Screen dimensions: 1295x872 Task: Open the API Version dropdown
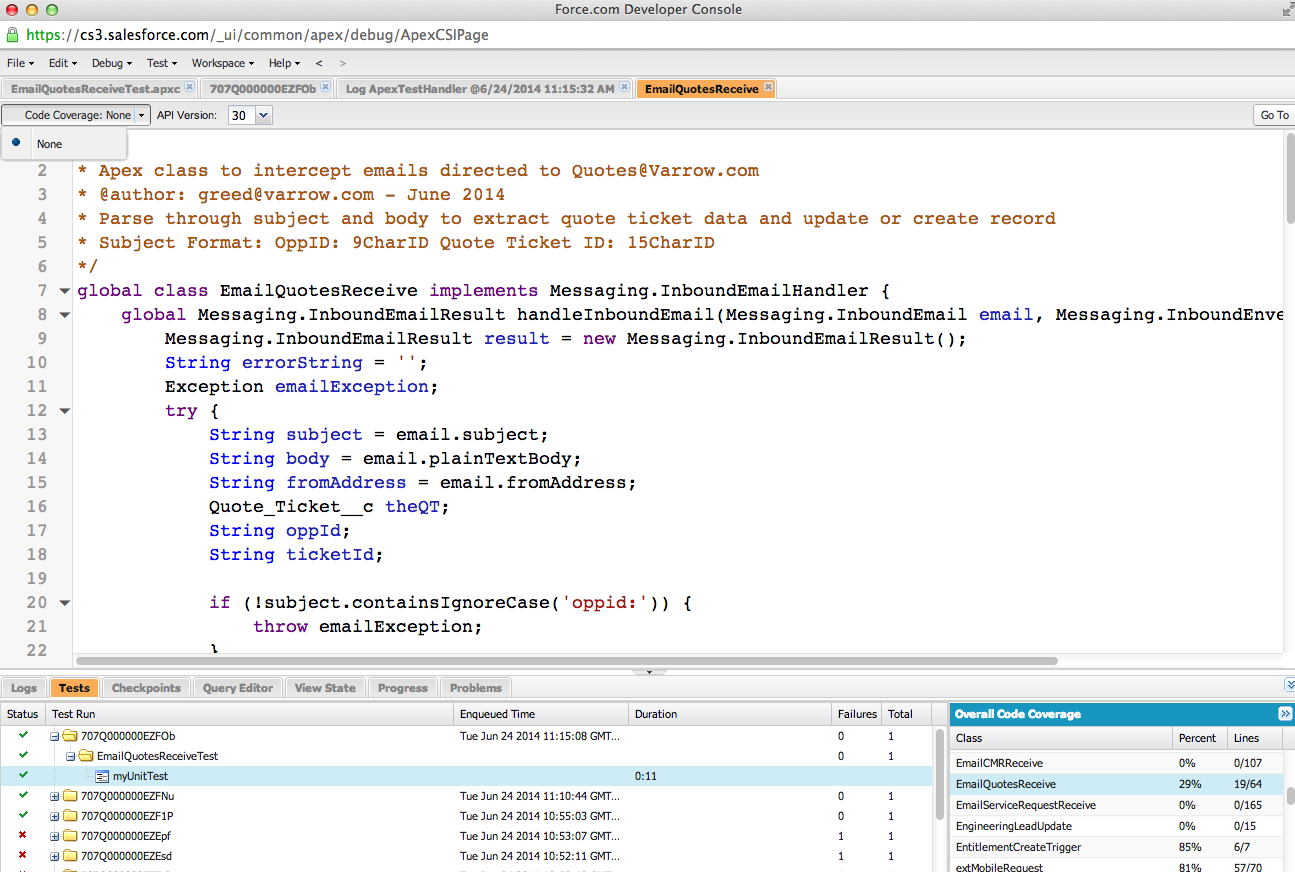262,115
